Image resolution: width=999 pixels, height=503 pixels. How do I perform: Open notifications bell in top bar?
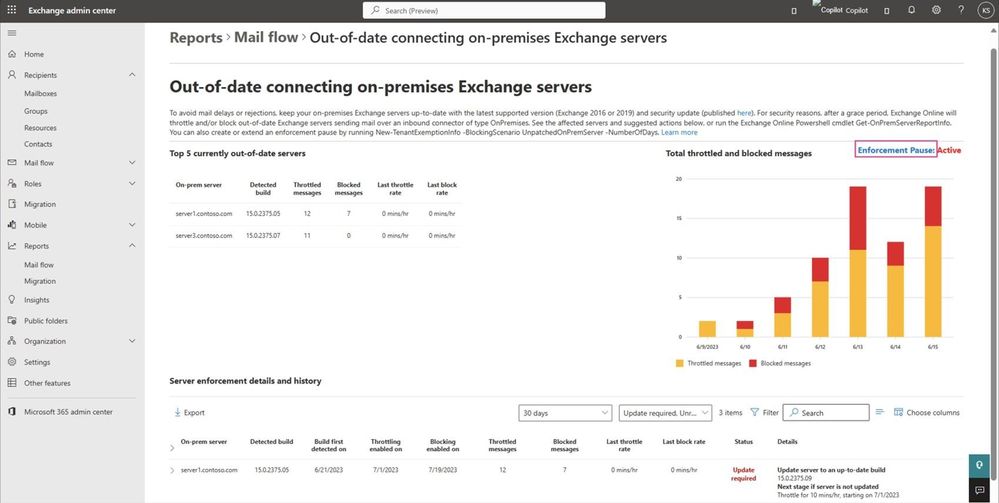pos(912,10)
